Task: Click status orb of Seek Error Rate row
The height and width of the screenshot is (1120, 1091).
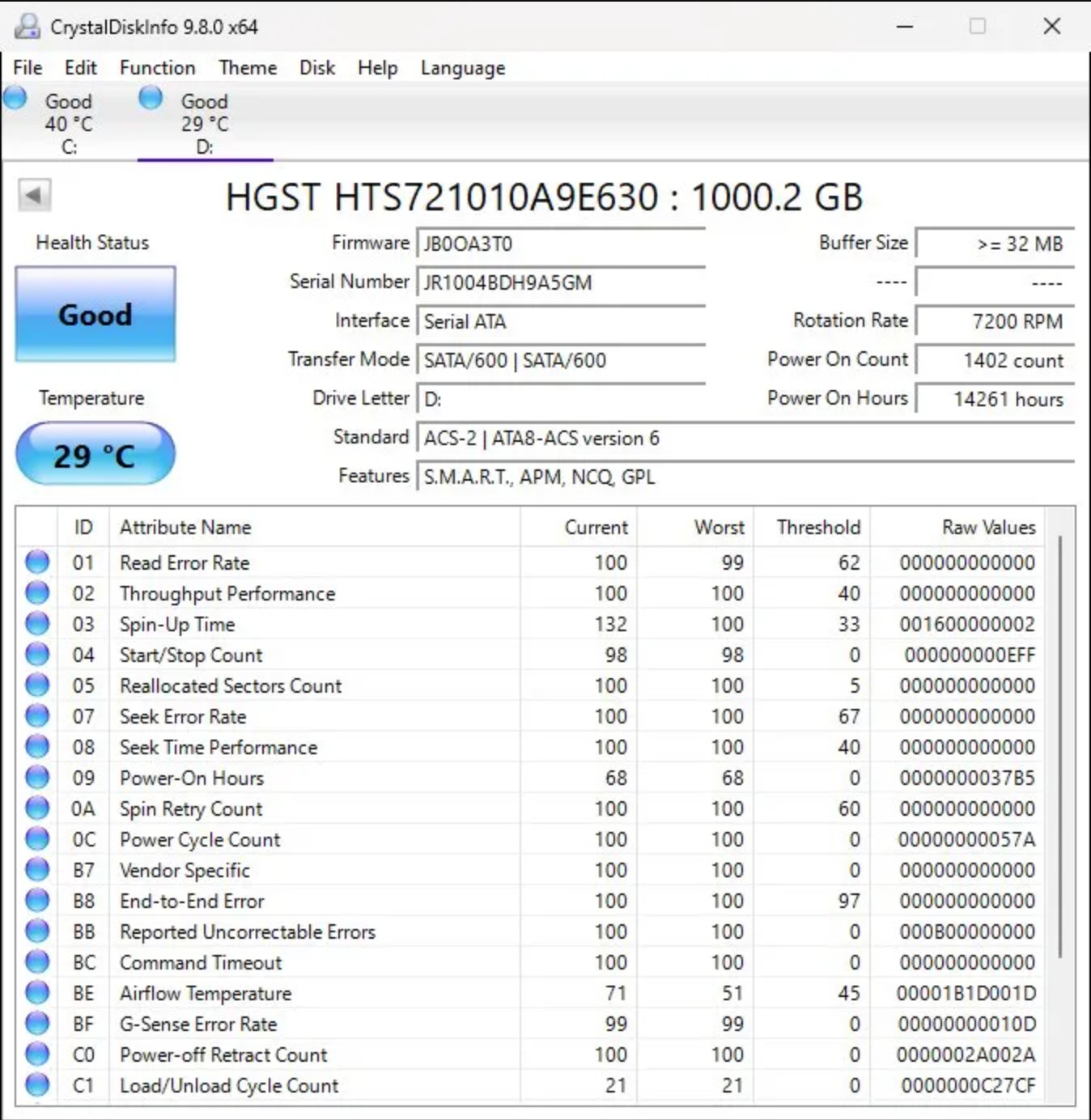Action: [x=37, y=715]
